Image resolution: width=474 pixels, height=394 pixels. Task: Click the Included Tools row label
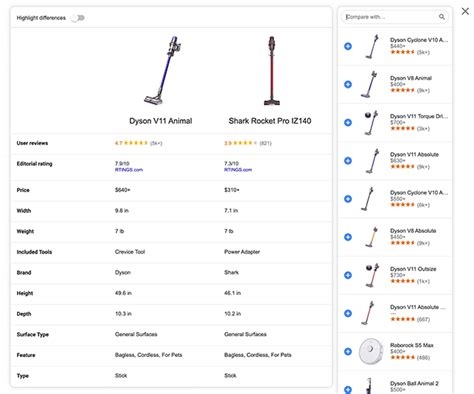pyautogui.click(x=34, y=252)
